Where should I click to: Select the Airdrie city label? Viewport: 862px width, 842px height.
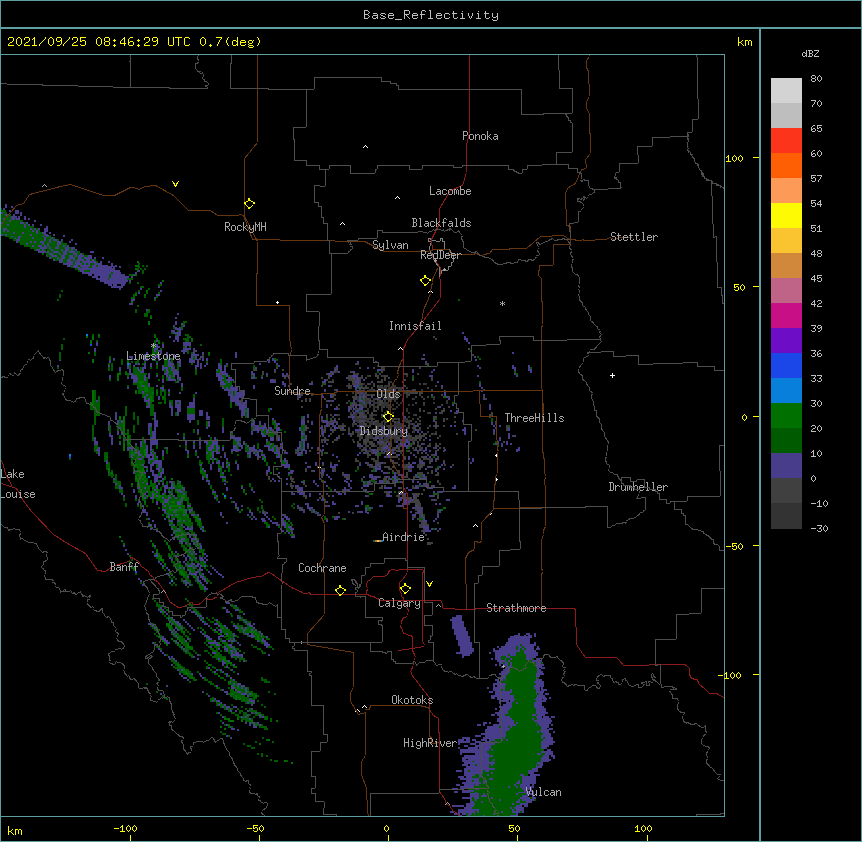click(x=403, y=537)
